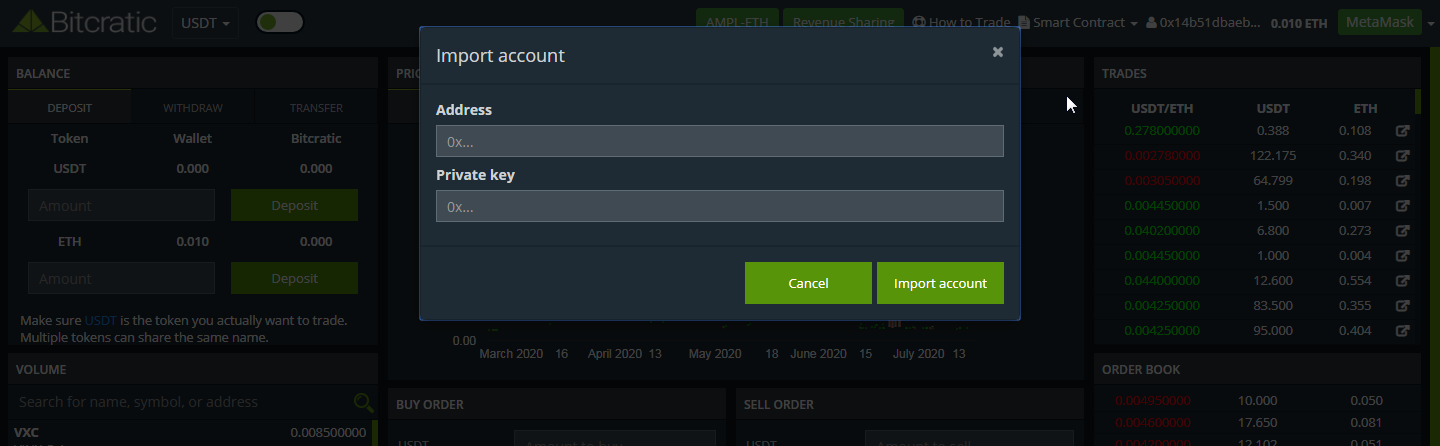This screenshot has height=446, width=1440.
Task: Open external link for the 0.002780000 trade
Action: tap(1402, 156)
